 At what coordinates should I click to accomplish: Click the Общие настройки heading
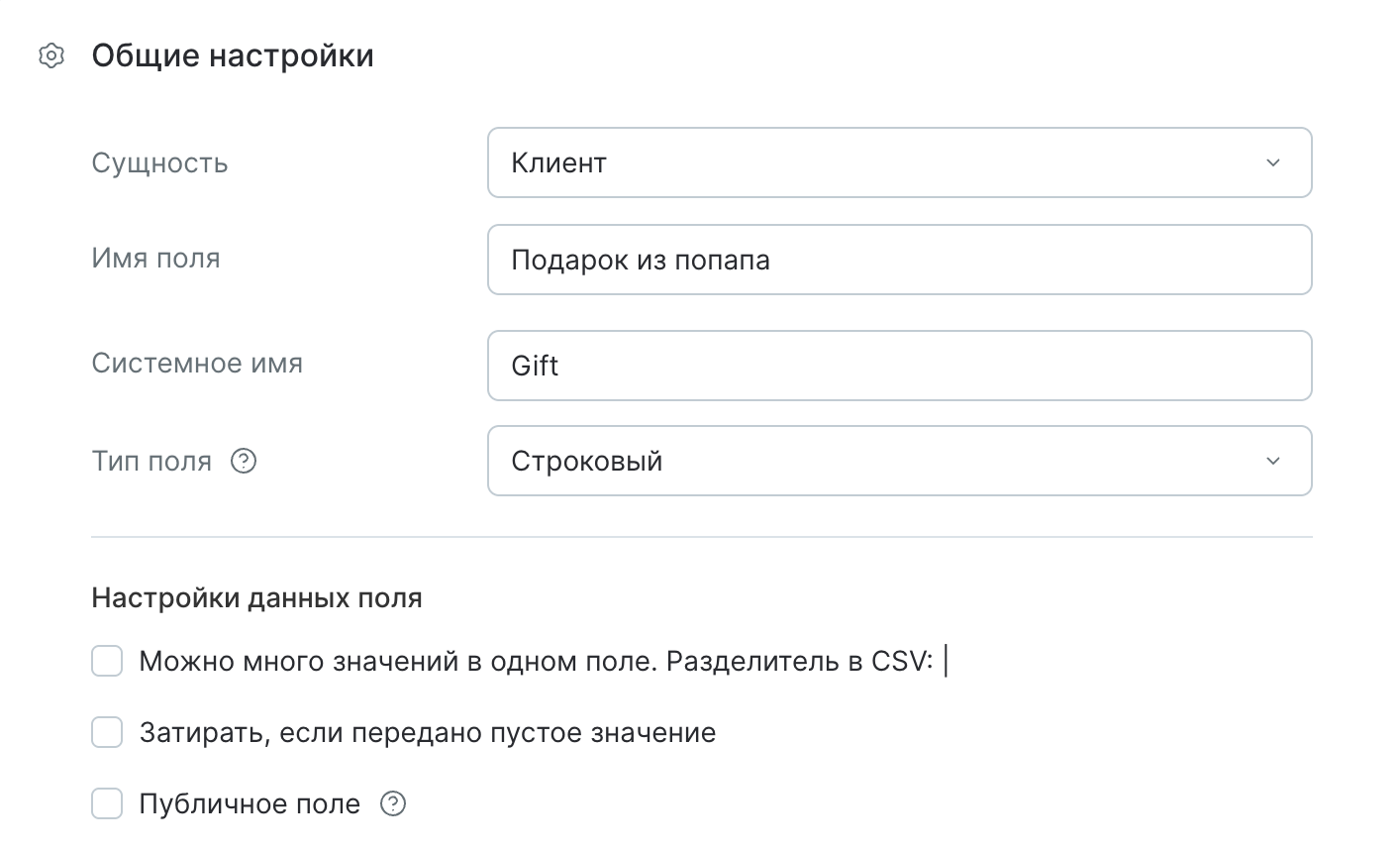point(233,55)
